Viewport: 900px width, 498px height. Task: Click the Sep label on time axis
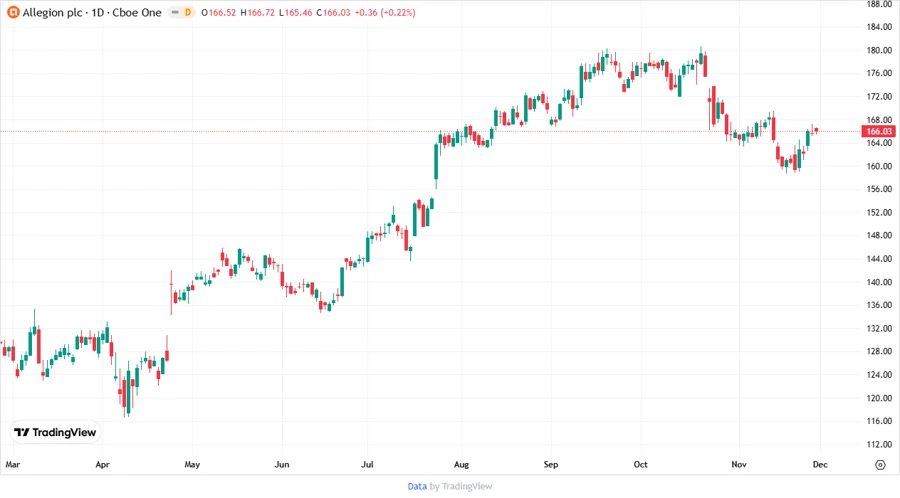(551, 464)
